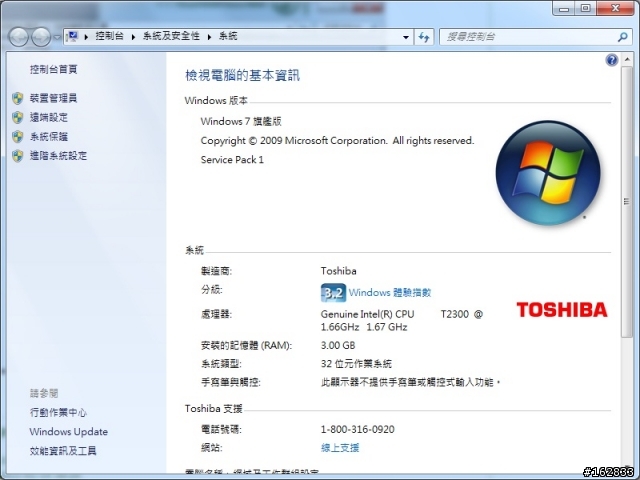Viewport: 640px width, 480px height.
Task: Click the TOSHIBA logo
Action: click(562, 310)
